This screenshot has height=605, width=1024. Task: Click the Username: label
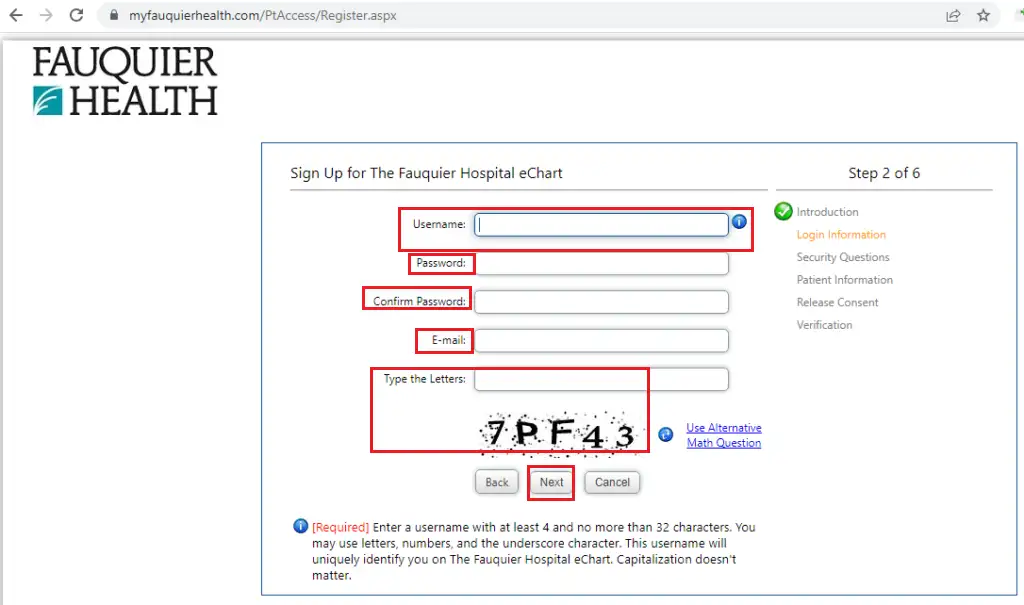439,224
